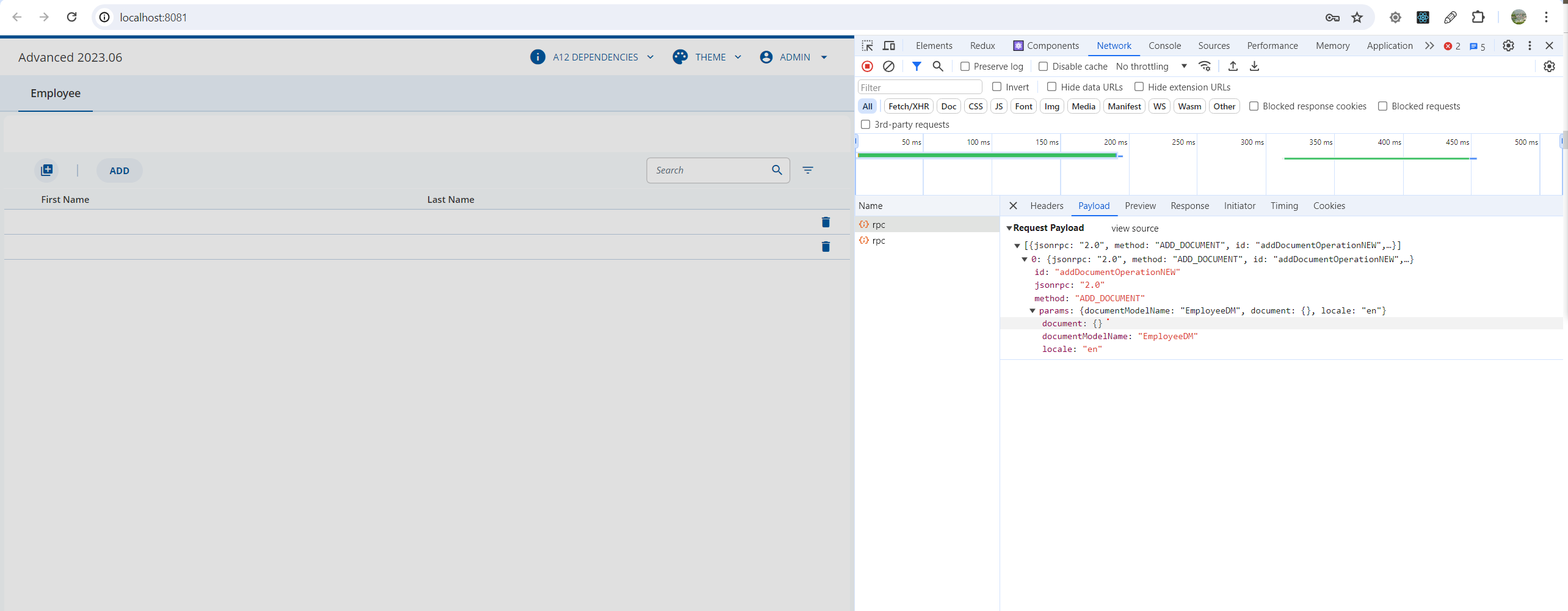Image resolution: width=1568 pixels, height=611 pixels.
Task: Click the export HAR download icon
Action: coord(1254,66)
